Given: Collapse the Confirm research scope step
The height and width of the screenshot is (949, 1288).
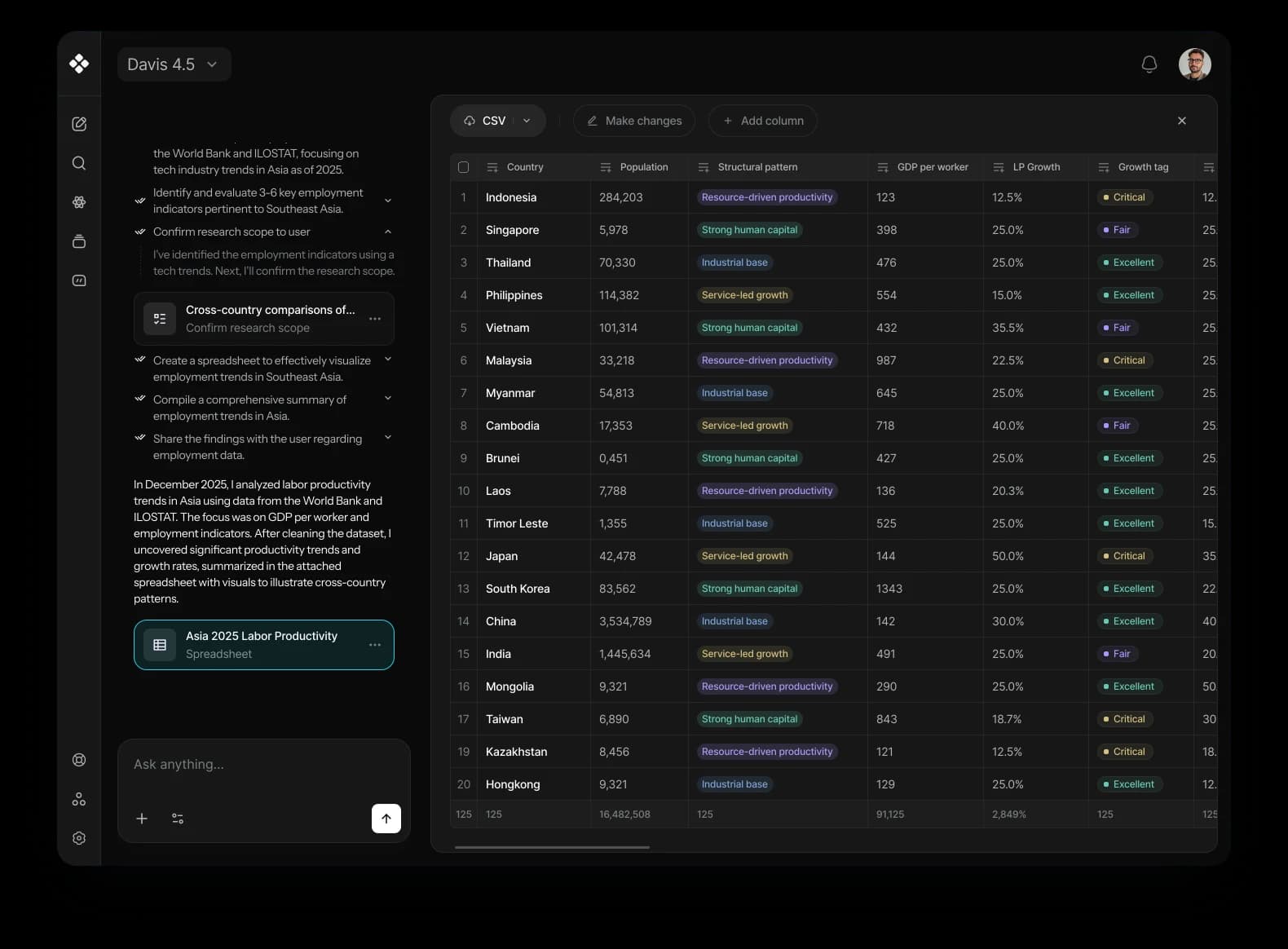Looking at the screenshot, I should pyautogui.click(x=388, y=232).
